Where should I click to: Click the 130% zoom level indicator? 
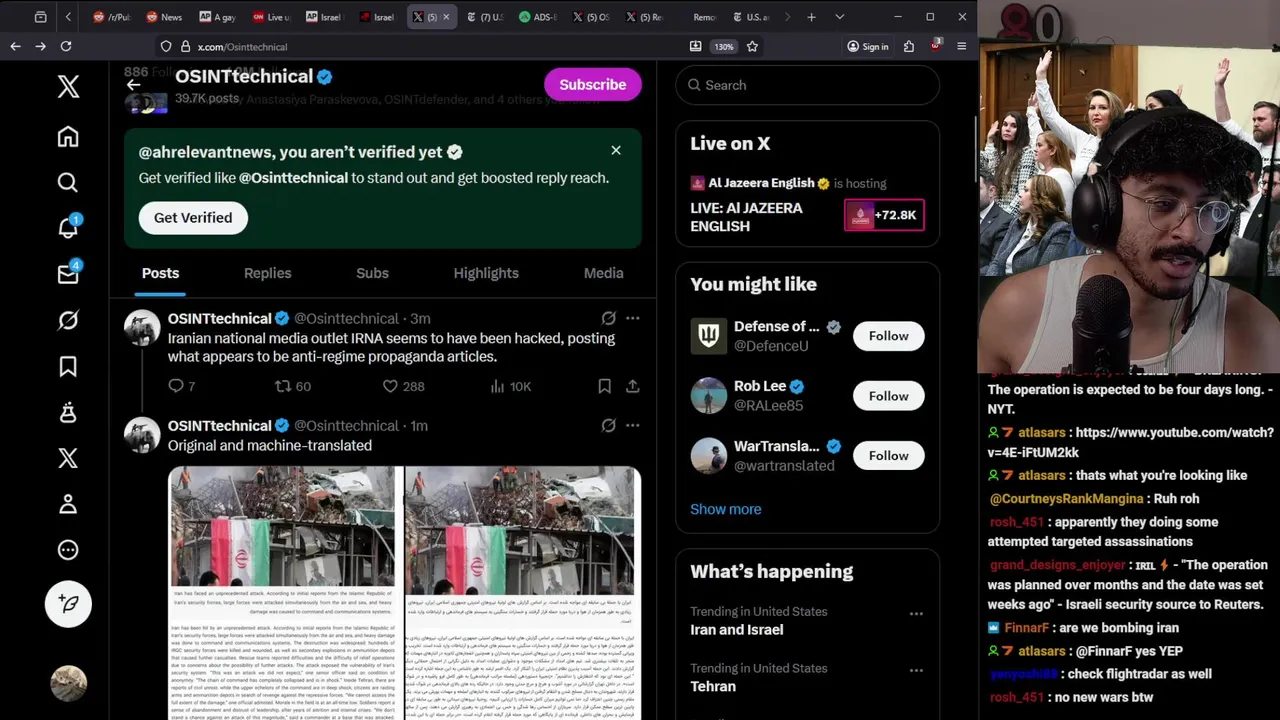[x=723, y=46]
